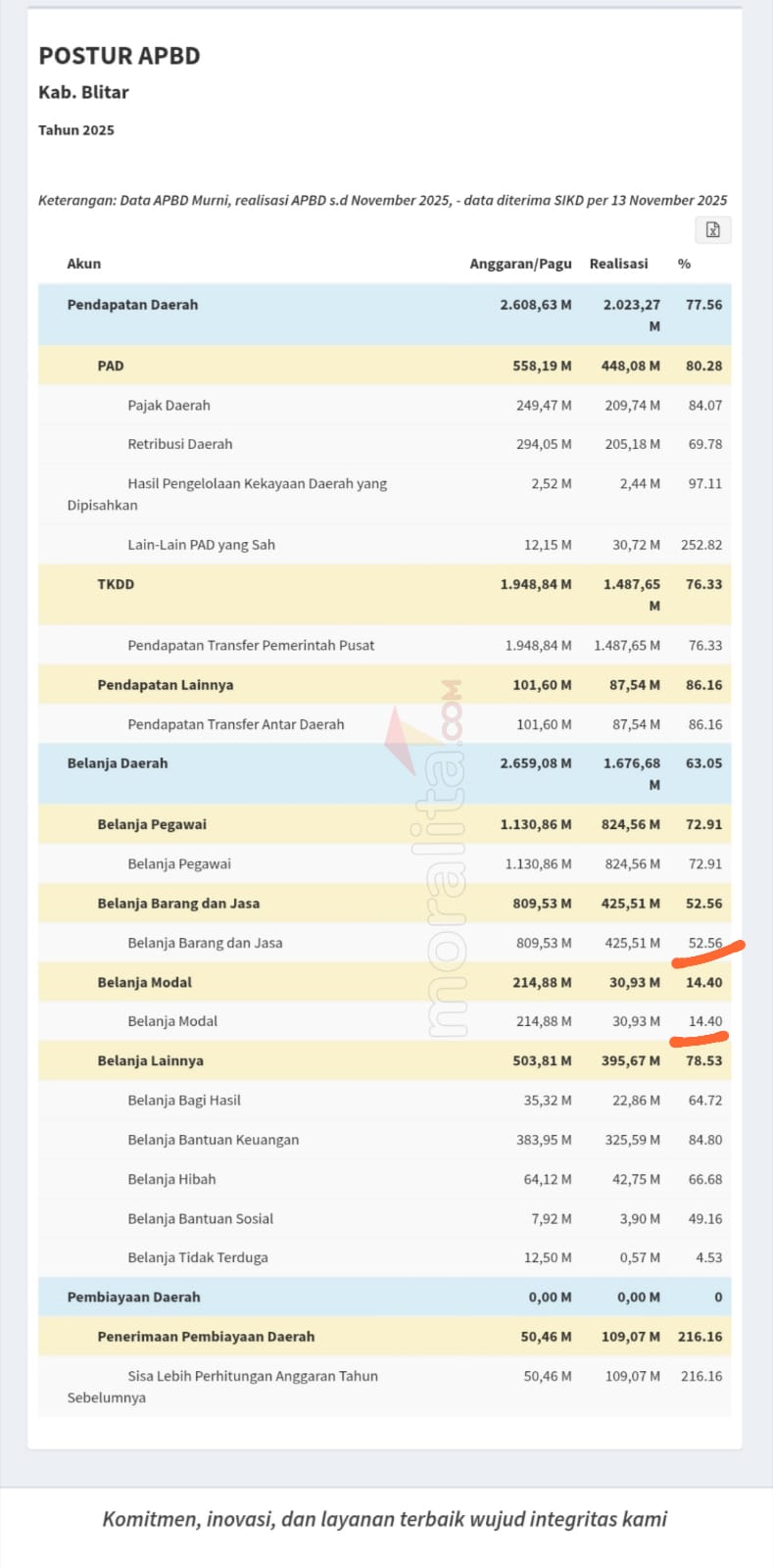The height and width of the screenshot is (1568, 773).
Task: Select the Retribusi Daerah row
Action: click(x=179, y=444)
